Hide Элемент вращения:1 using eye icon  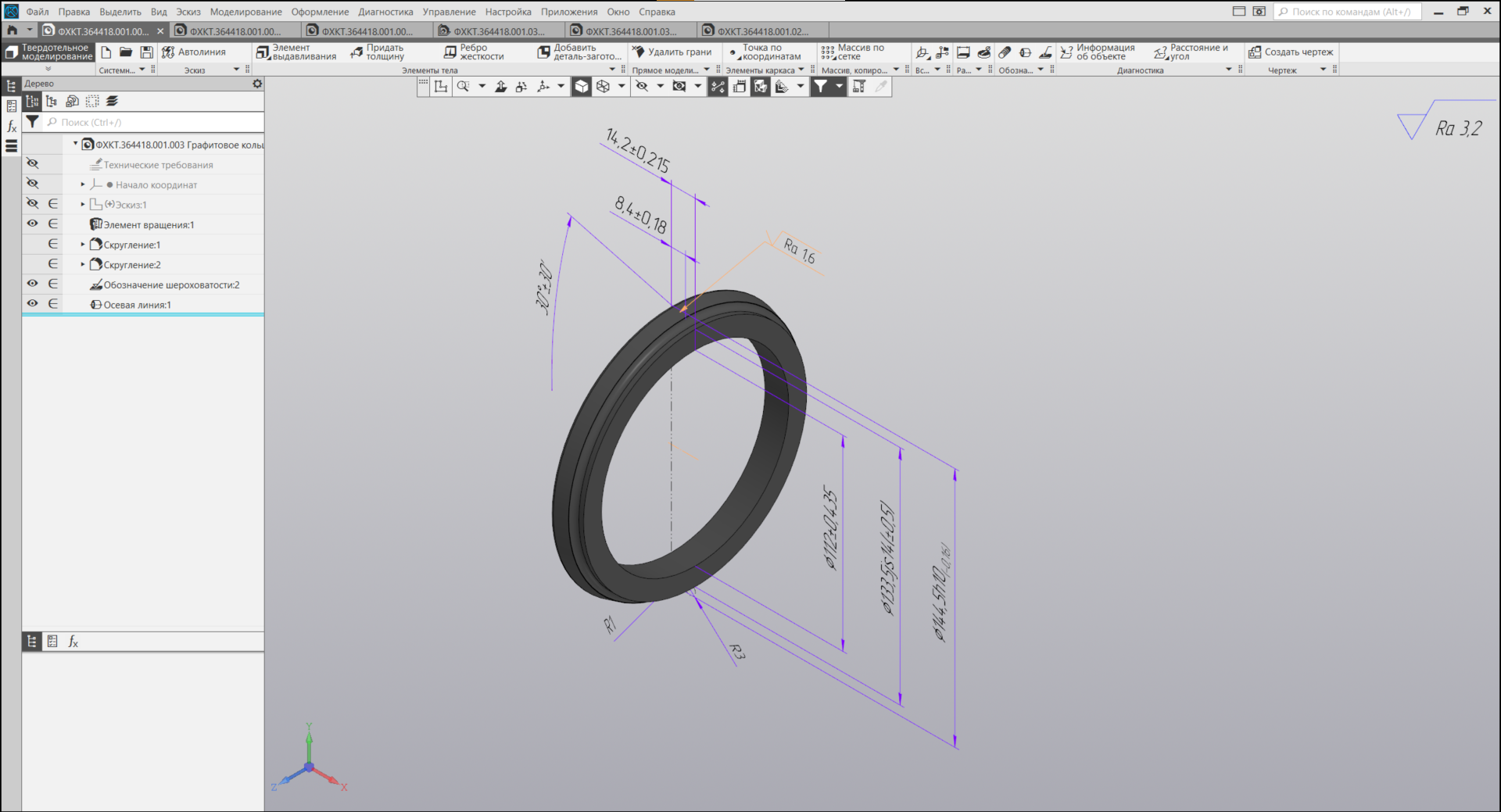click(32, 224)
